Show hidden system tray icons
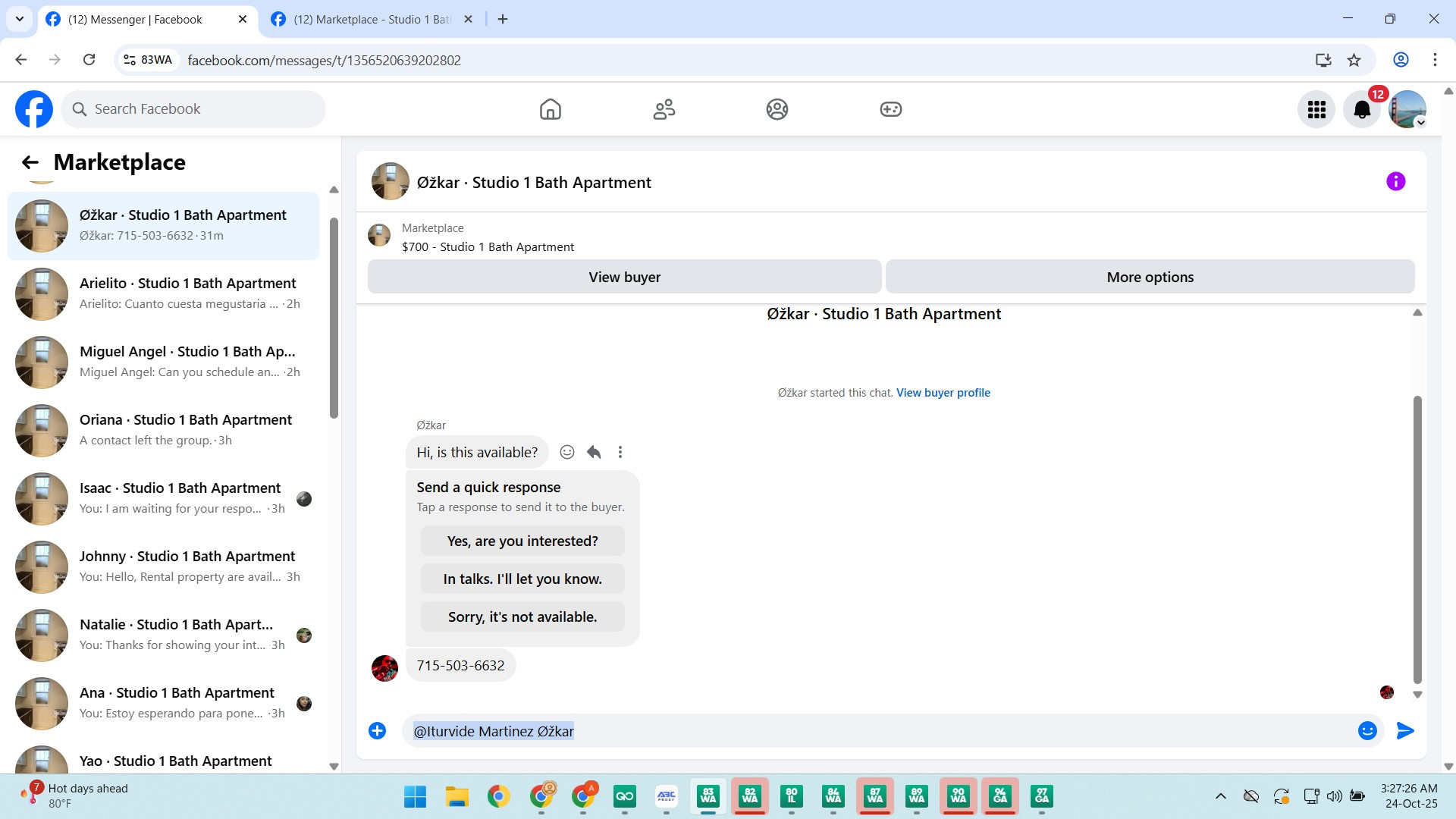 (x=1221, y=796)
